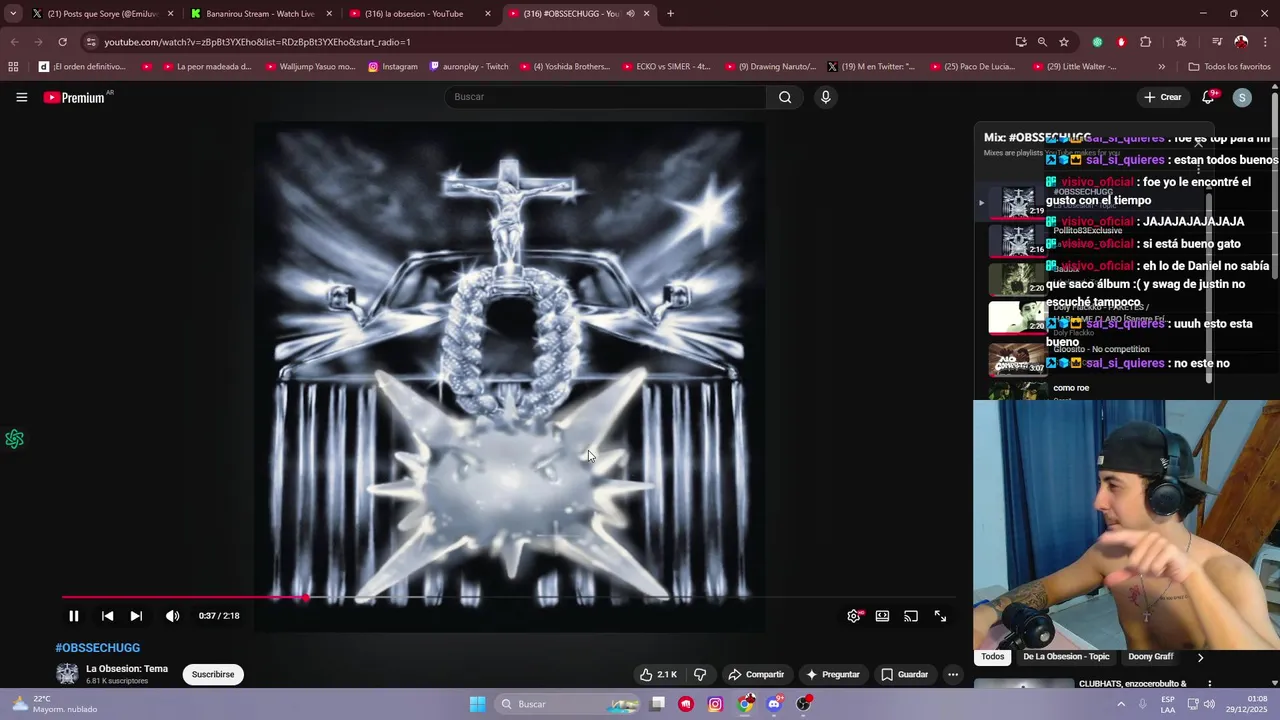Open La Obsesion: Tema channel avatar

67,674
